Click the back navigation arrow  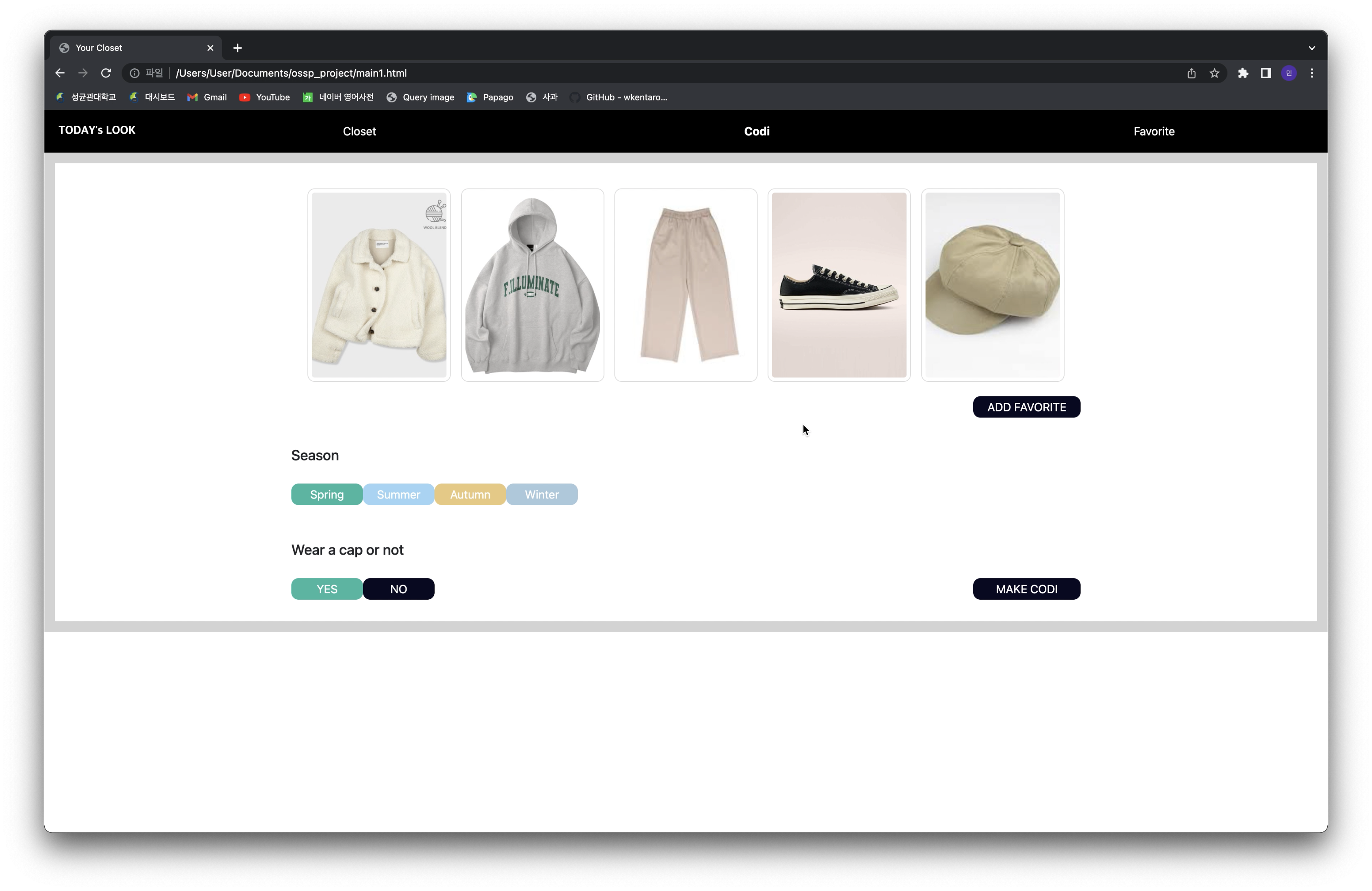(60, 73)
